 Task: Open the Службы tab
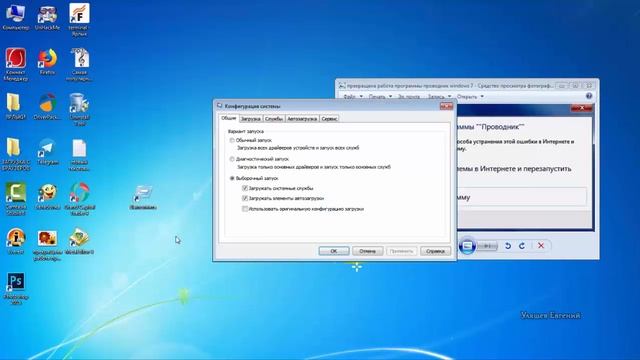(x=273, y=119)
